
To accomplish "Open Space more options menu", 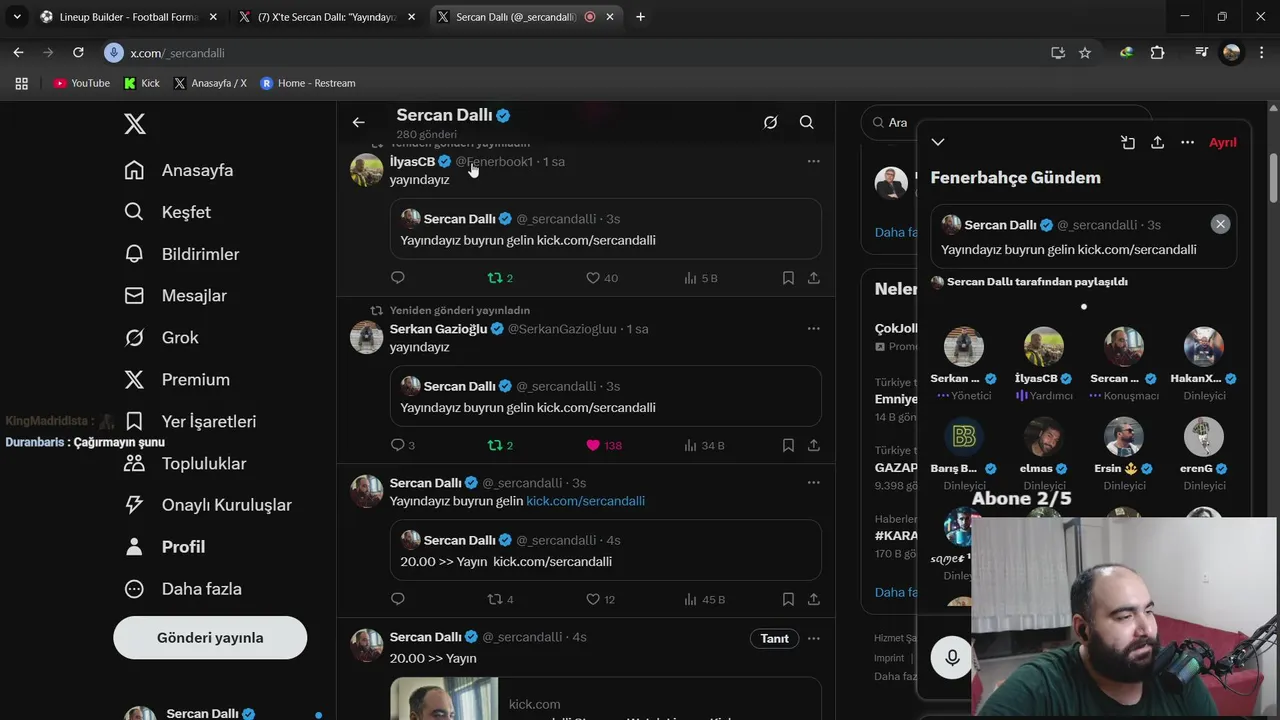I will (x=1187, y=142).
